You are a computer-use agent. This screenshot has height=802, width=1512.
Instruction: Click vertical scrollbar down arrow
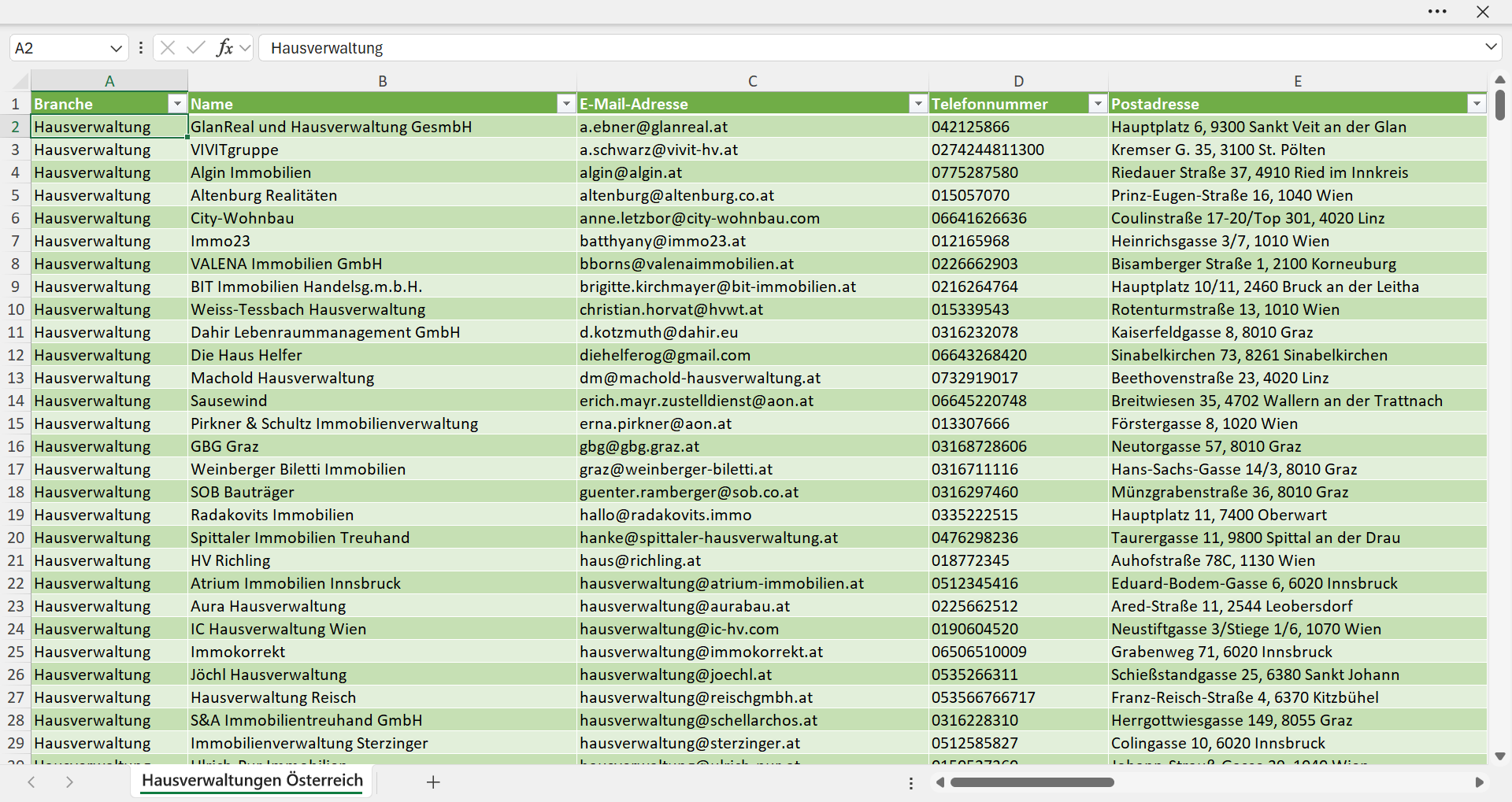1500,756
